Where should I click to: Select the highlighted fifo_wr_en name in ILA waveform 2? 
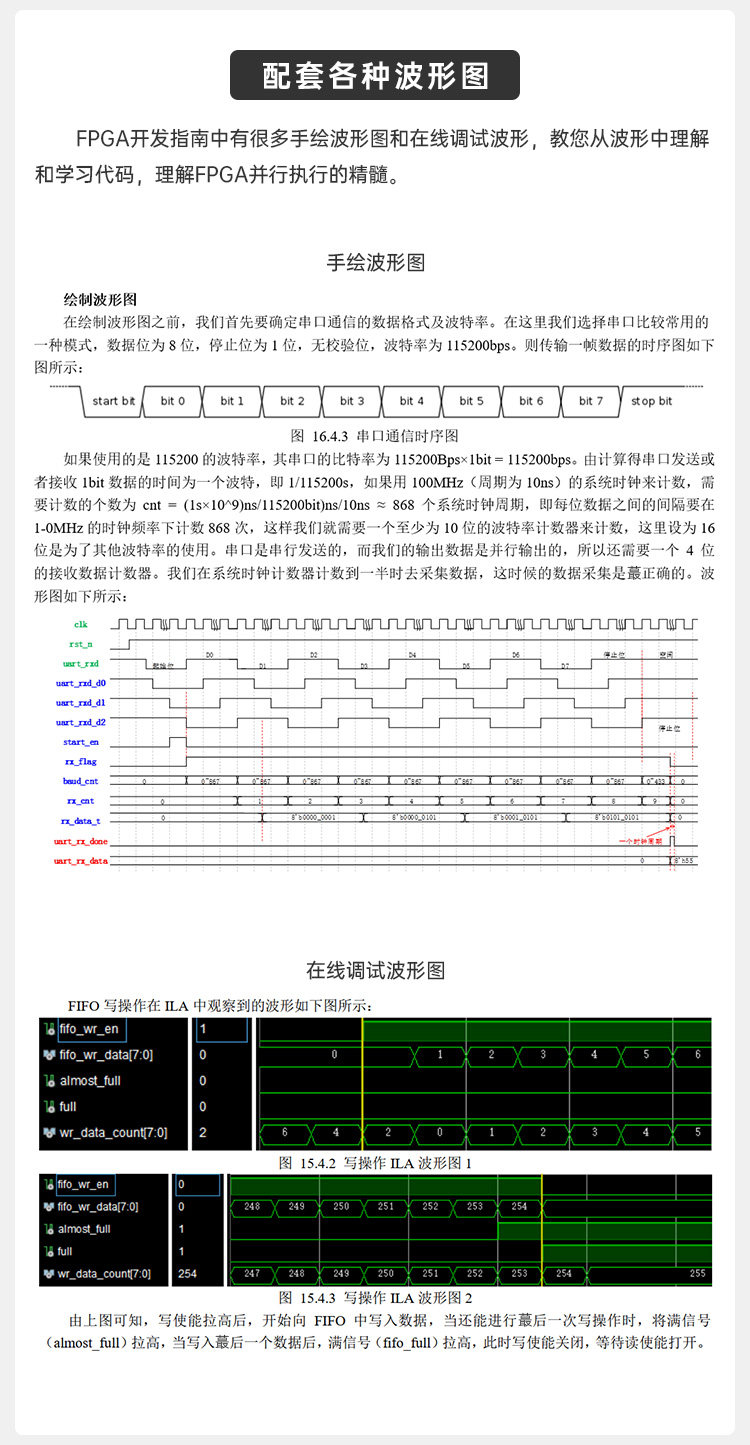pyautogui.click(x=85, y=1185)
